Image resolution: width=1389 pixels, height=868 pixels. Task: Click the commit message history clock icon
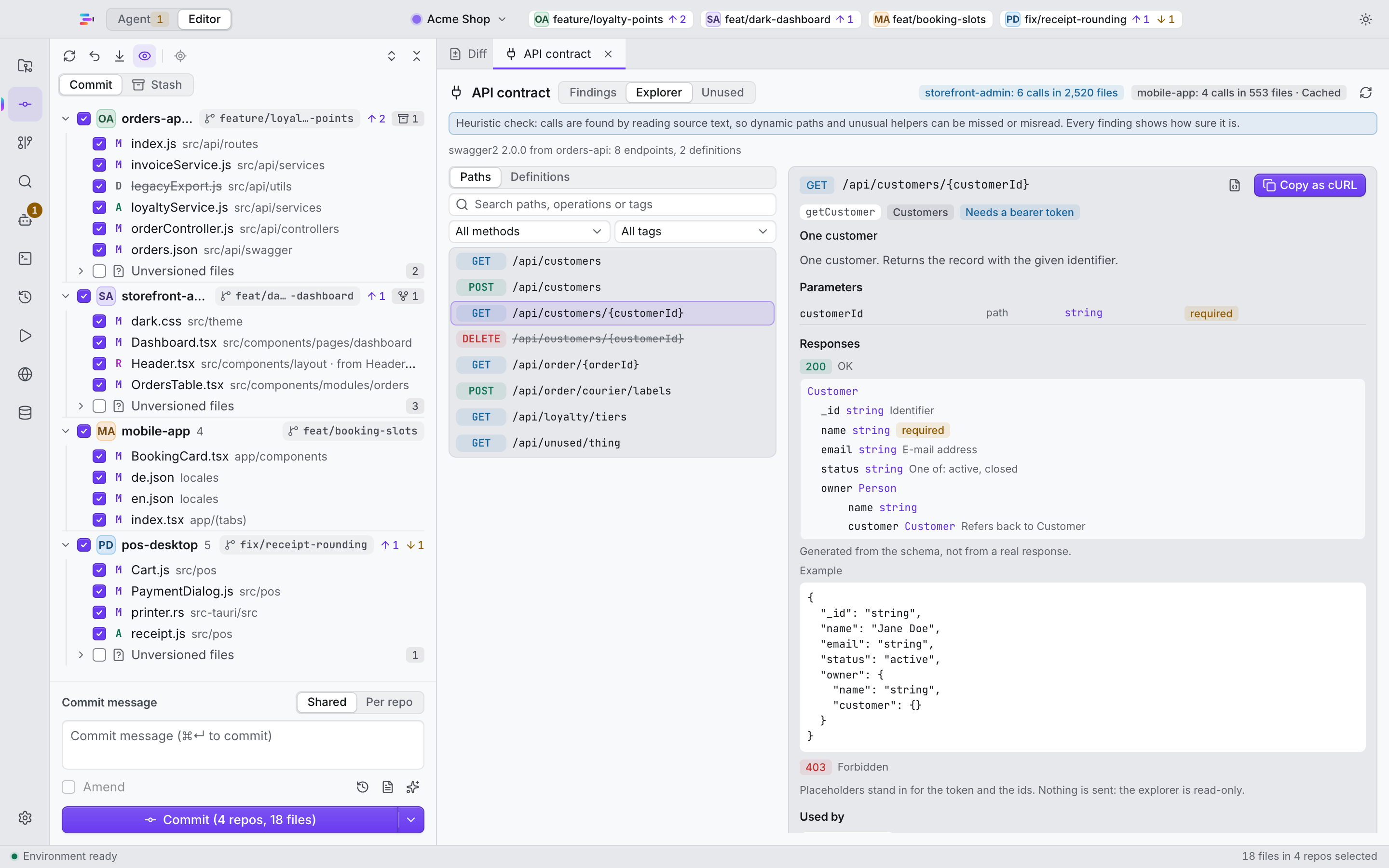[x=362, y=787]
